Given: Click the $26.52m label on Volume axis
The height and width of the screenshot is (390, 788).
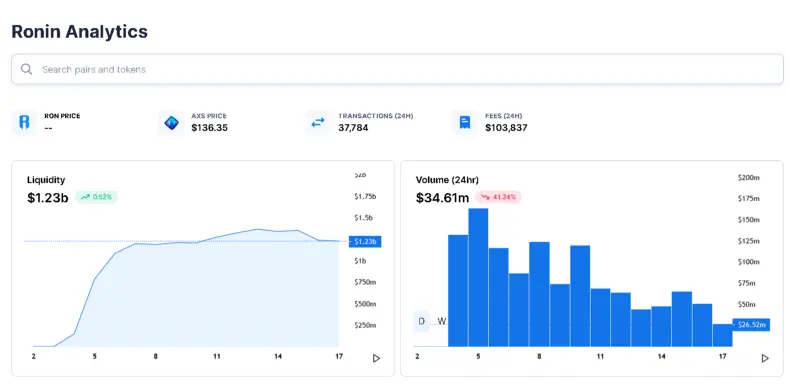Looking at the screenshot, I should (x=751, y=325).
